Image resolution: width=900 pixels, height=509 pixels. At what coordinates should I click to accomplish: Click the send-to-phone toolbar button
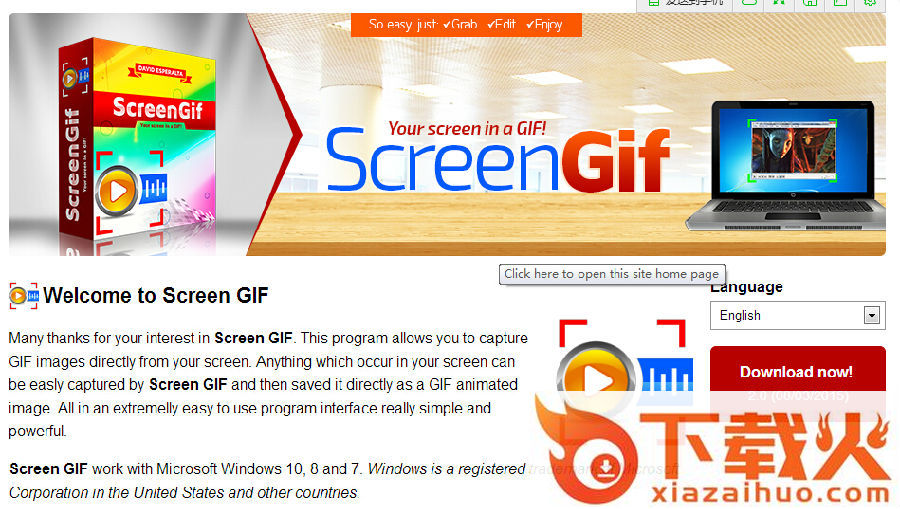[x=684, y=3]
